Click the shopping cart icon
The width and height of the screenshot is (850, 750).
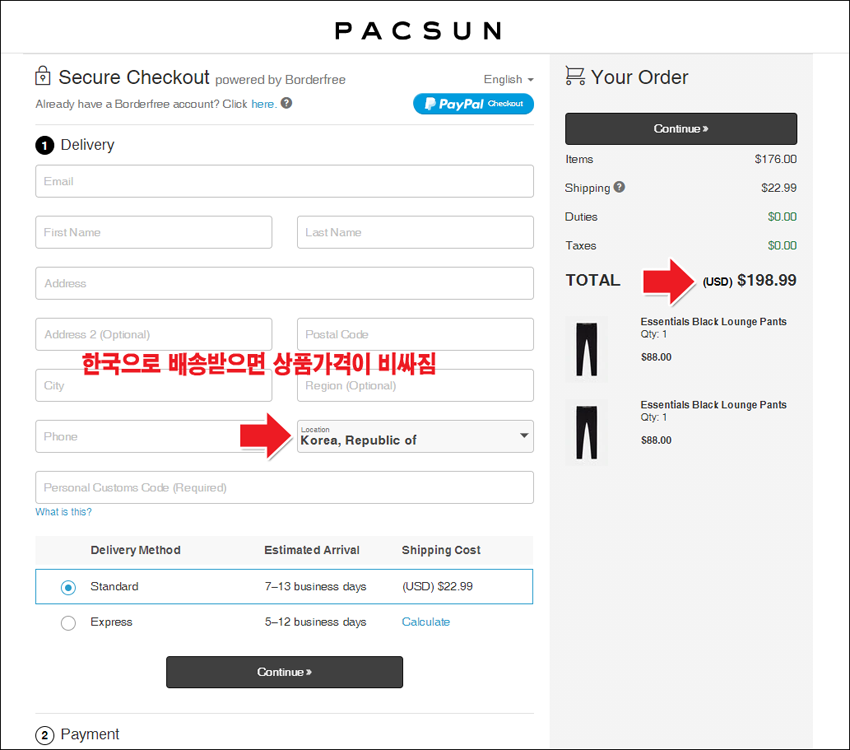pyautogui.click(x=575, y=76)
